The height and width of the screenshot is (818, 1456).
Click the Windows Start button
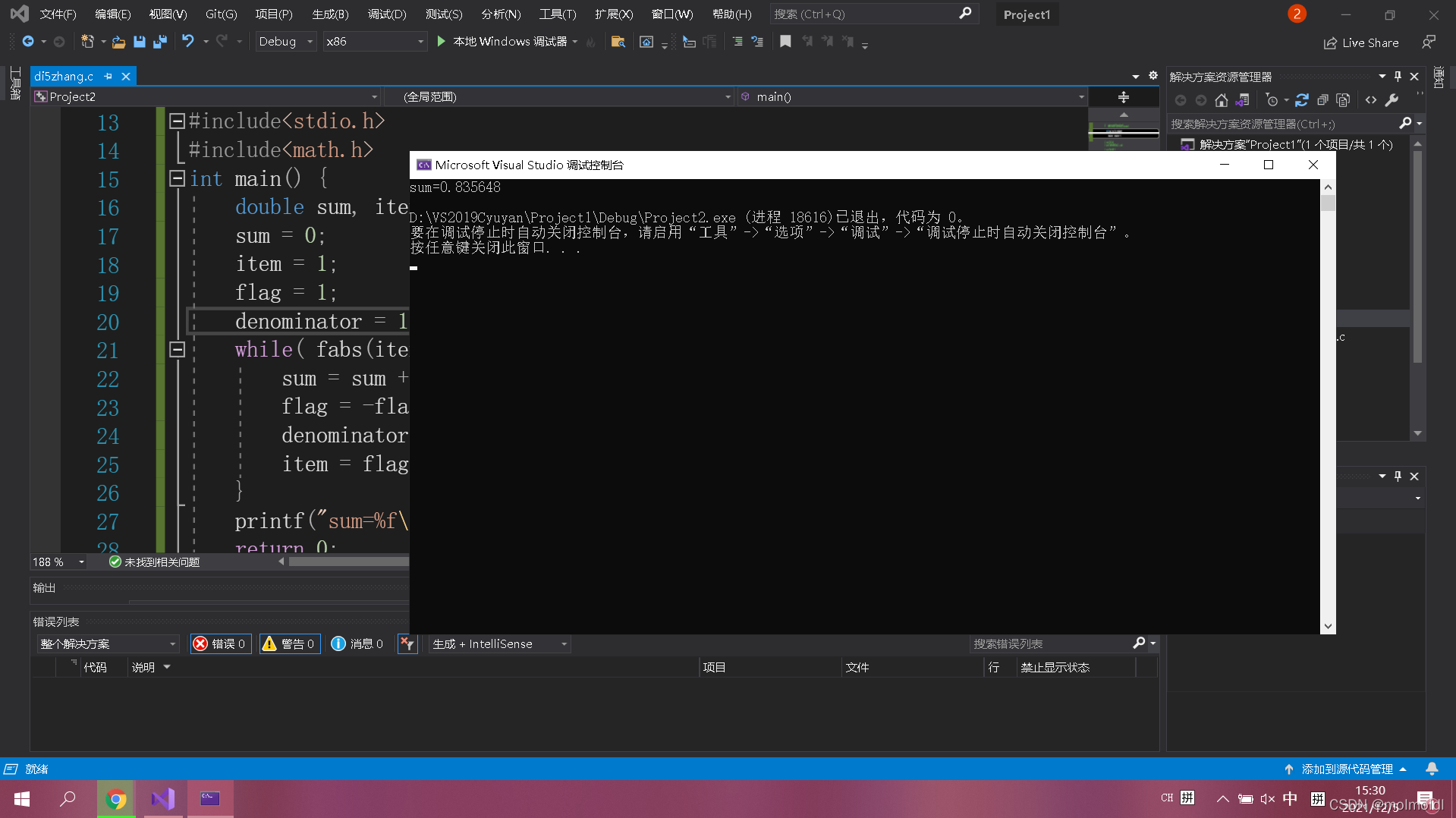[x=22, y=799]
